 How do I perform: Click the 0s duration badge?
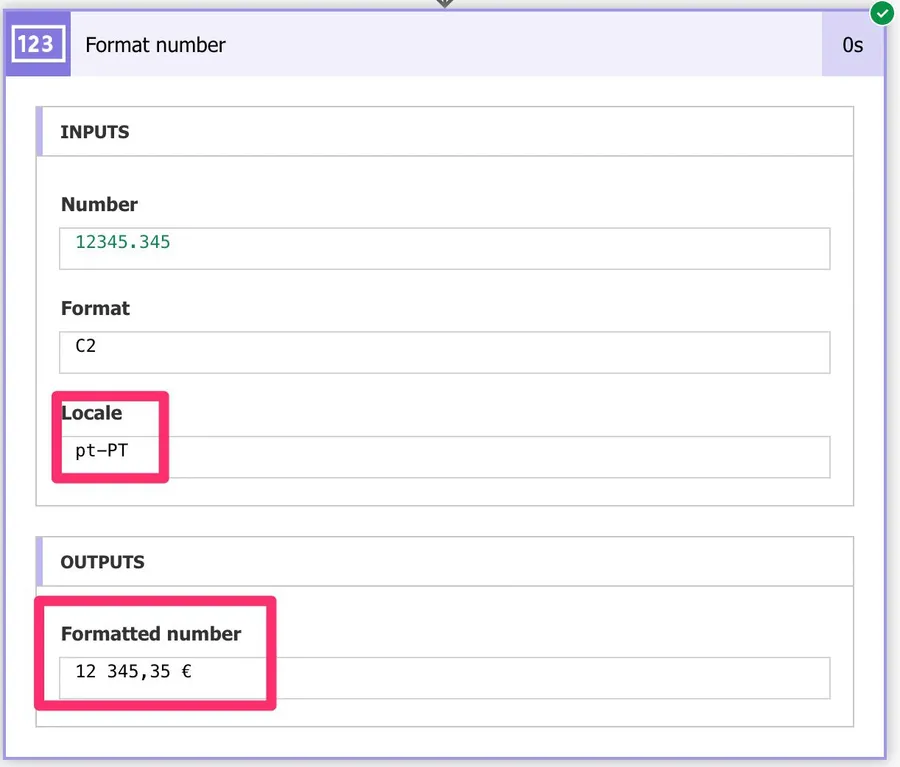point(852,45)
